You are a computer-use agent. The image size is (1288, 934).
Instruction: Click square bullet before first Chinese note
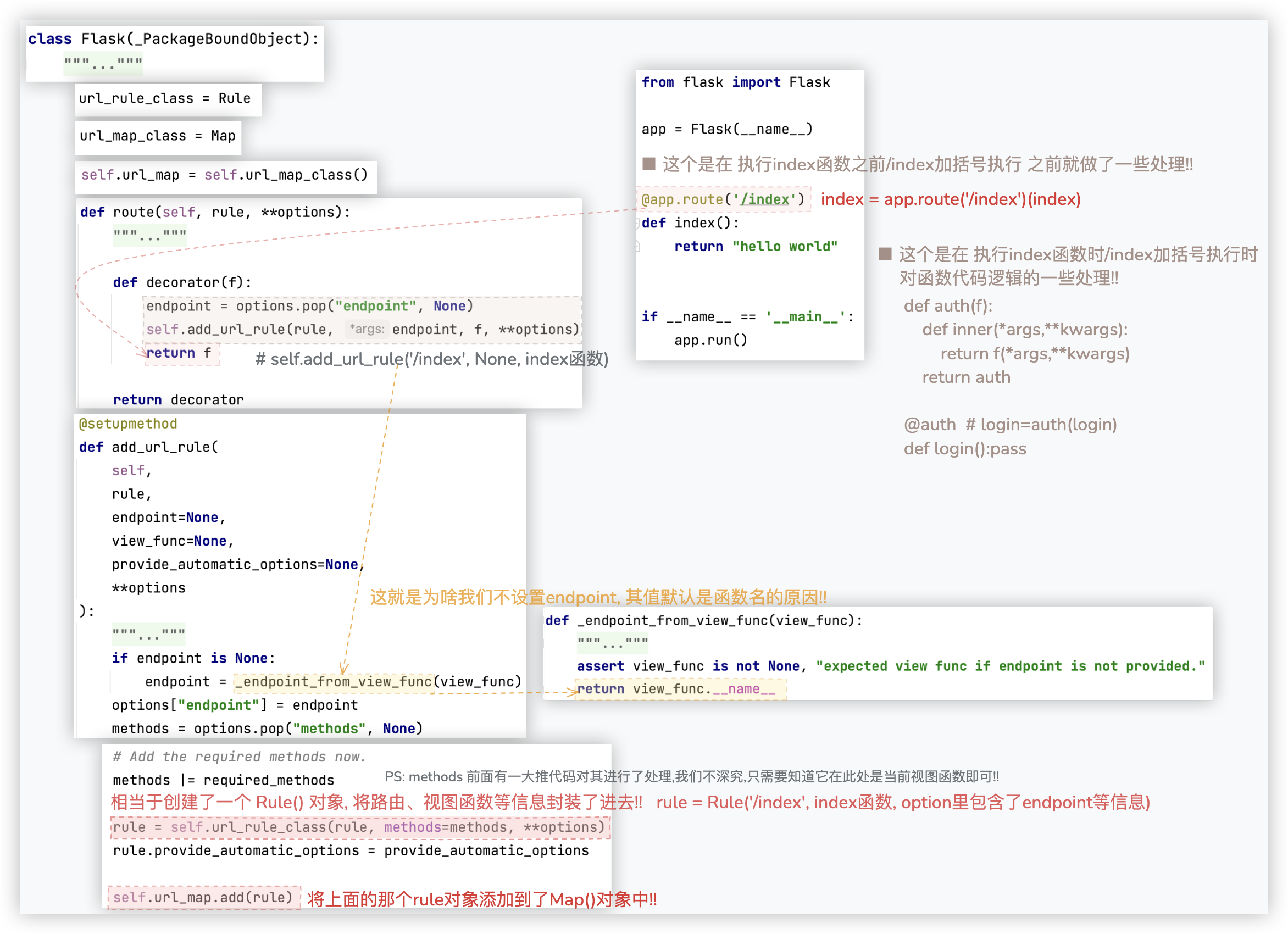[649, 164]
